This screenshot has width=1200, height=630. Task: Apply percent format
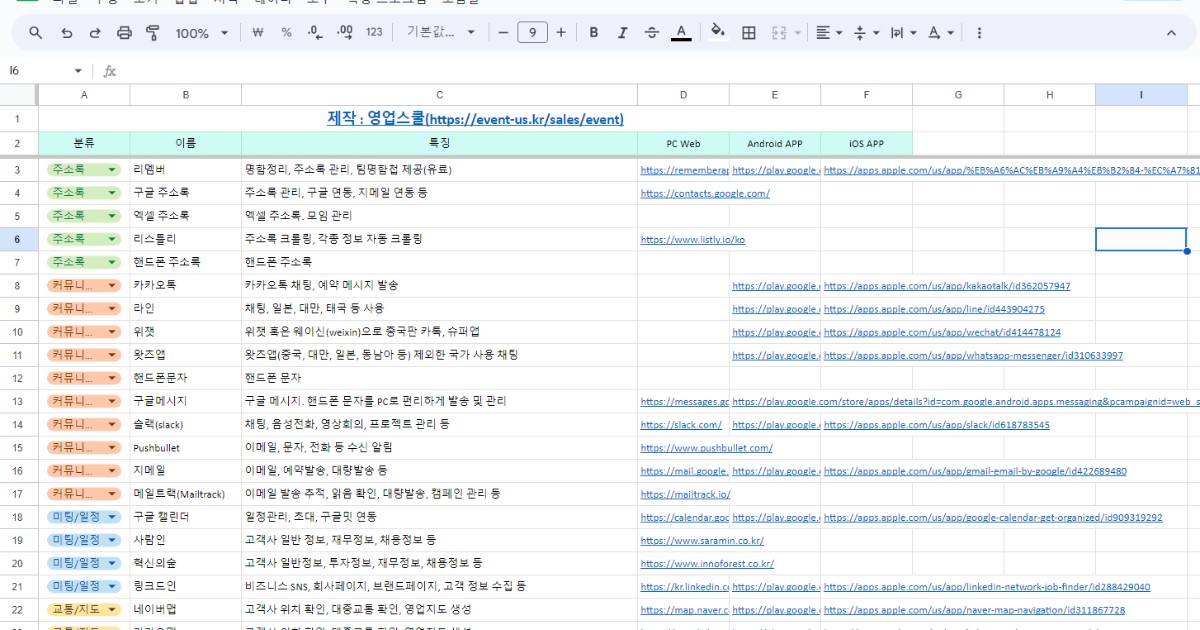286,32
